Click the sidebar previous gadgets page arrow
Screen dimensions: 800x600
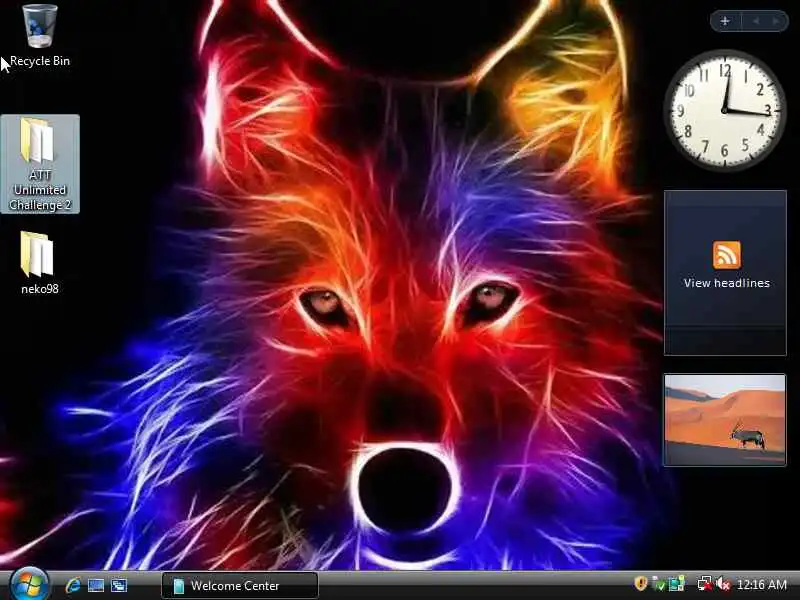click(756, 21)
